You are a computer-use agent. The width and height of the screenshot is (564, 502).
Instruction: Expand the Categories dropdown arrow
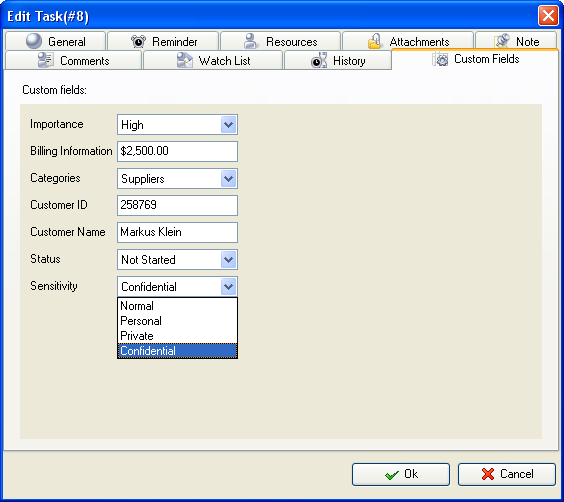click(228, 179)
